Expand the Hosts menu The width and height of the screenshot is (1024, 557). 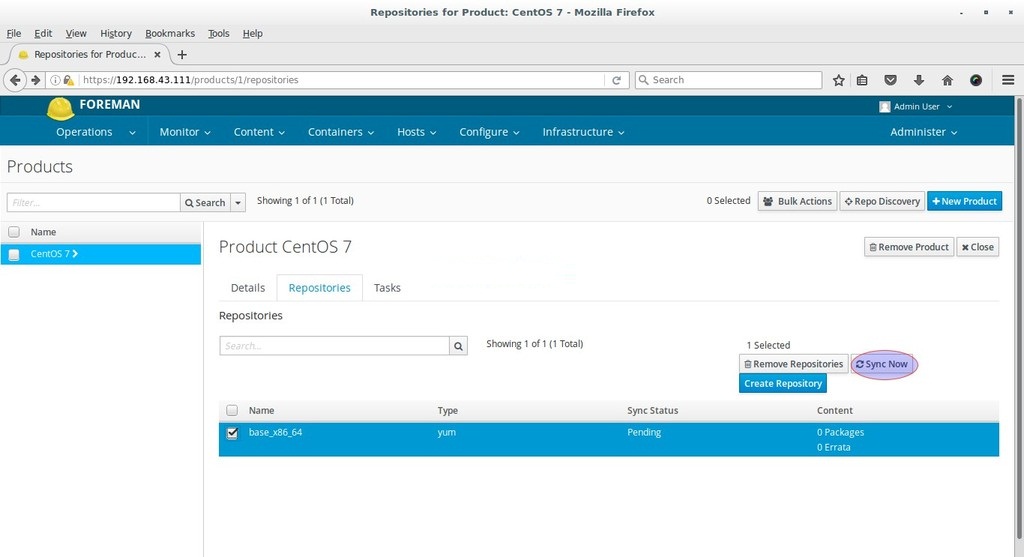417,132
